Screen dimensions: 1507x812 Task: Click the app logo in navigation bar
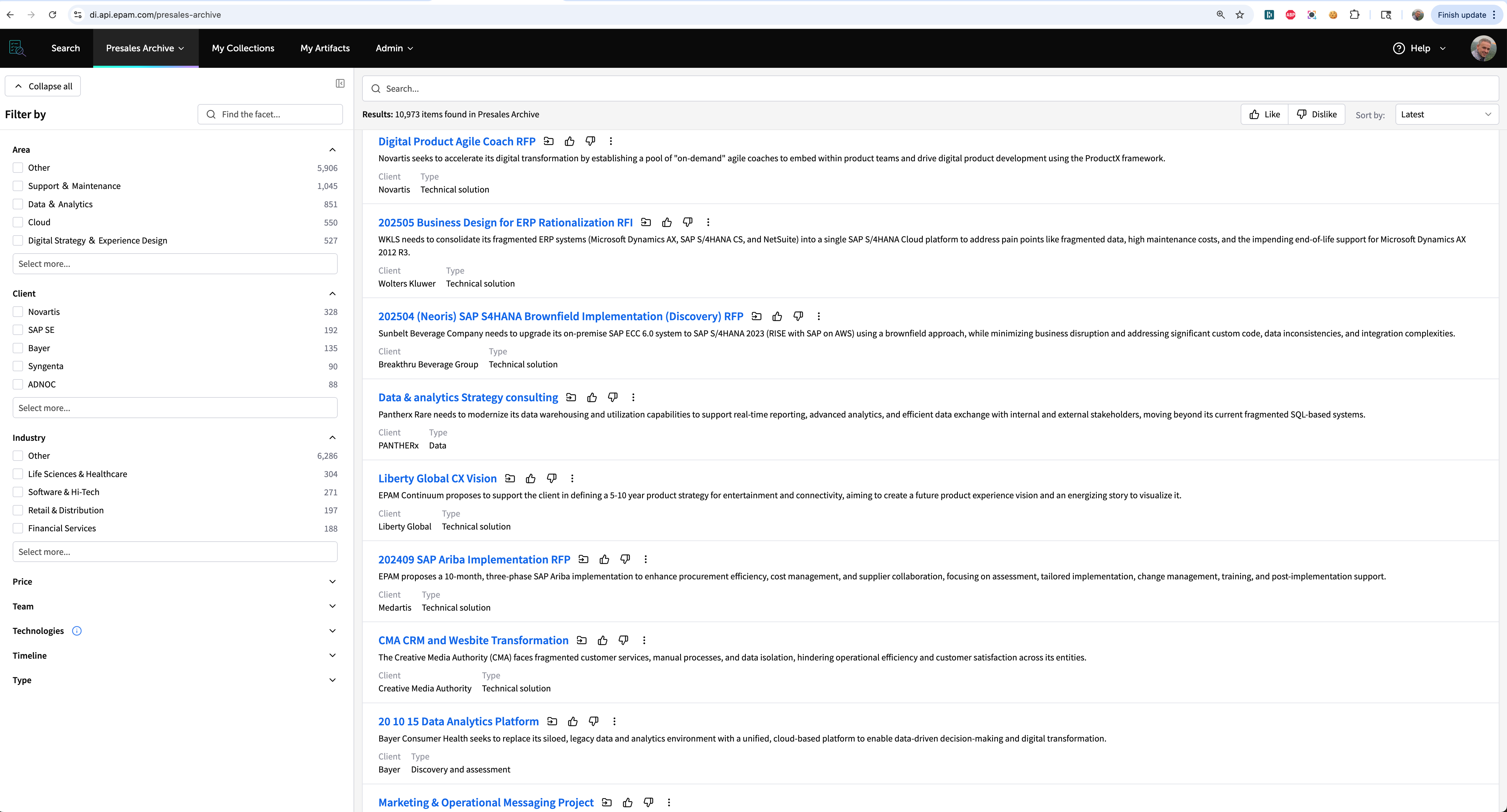click(x=17, y=48)
